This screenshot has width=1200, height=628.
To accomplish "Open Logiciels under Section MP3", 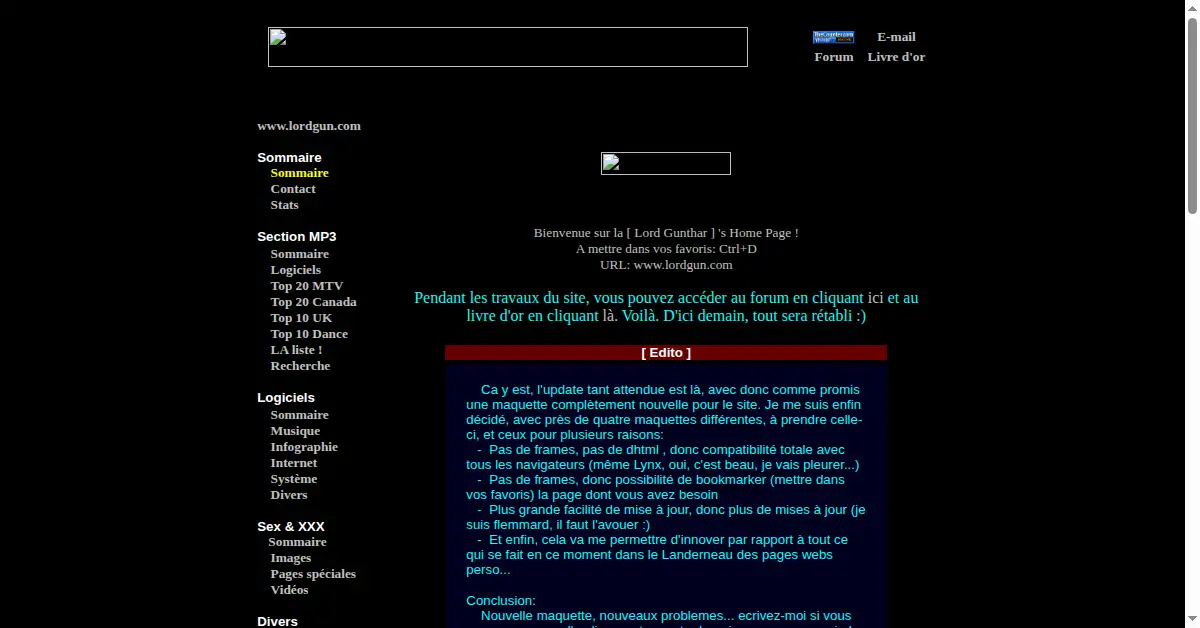I will (295, 270).
